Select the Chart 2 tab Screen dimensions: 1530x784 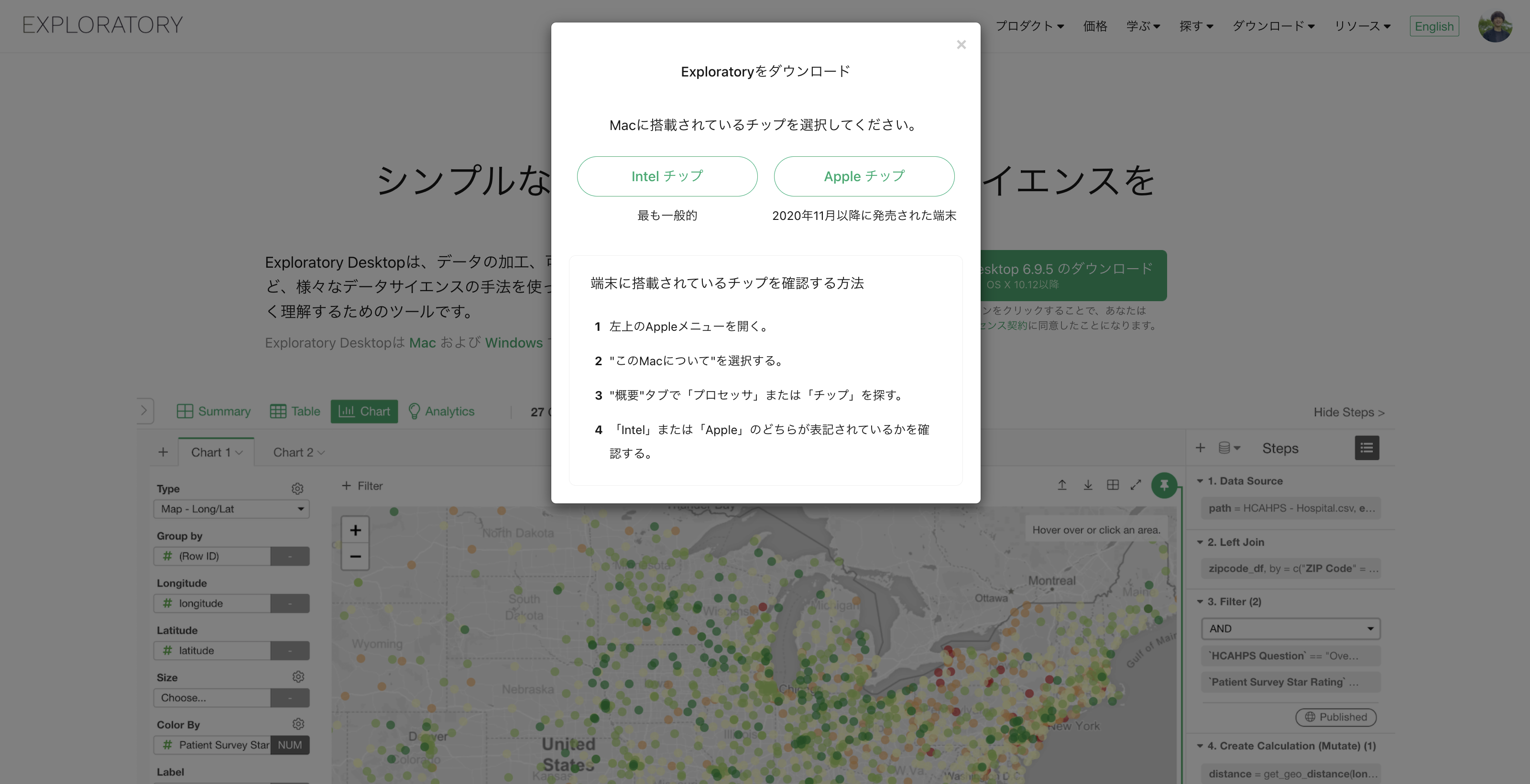299,452
